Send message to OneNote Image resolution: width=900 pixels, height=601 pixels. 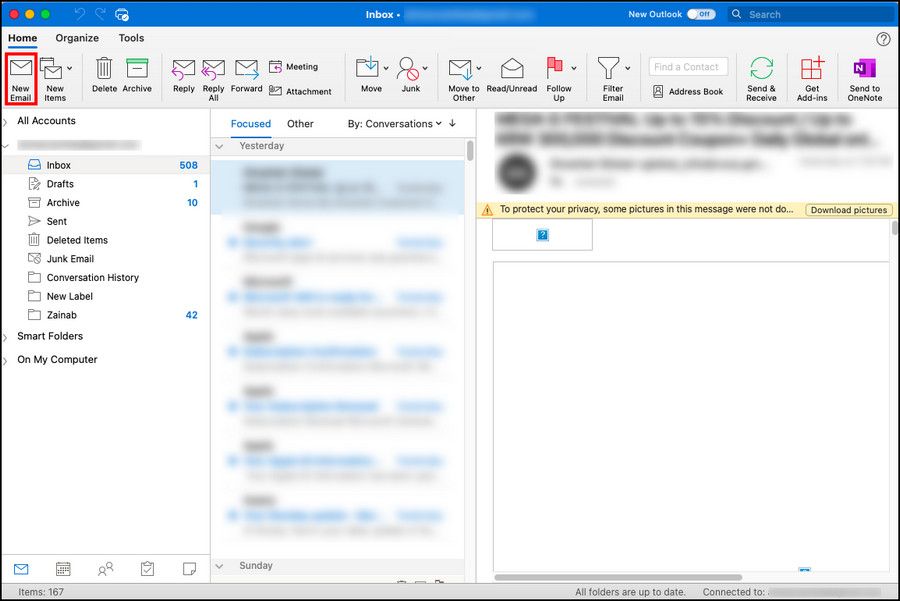(x=865, y=79)
